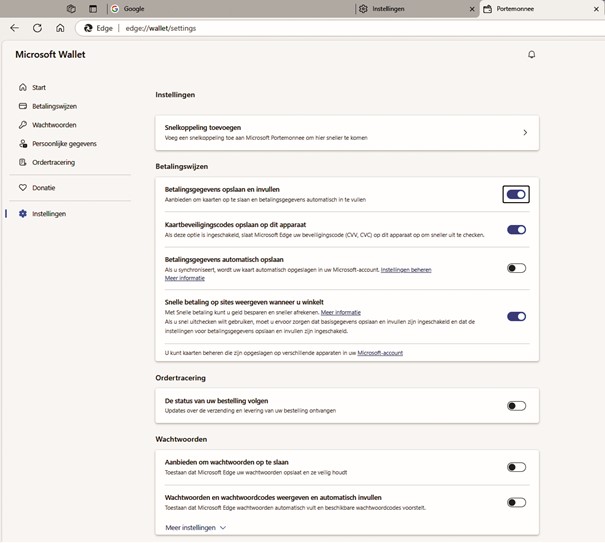
Task: Open the vertical tabs icon
Action: (x=93, y=8)
